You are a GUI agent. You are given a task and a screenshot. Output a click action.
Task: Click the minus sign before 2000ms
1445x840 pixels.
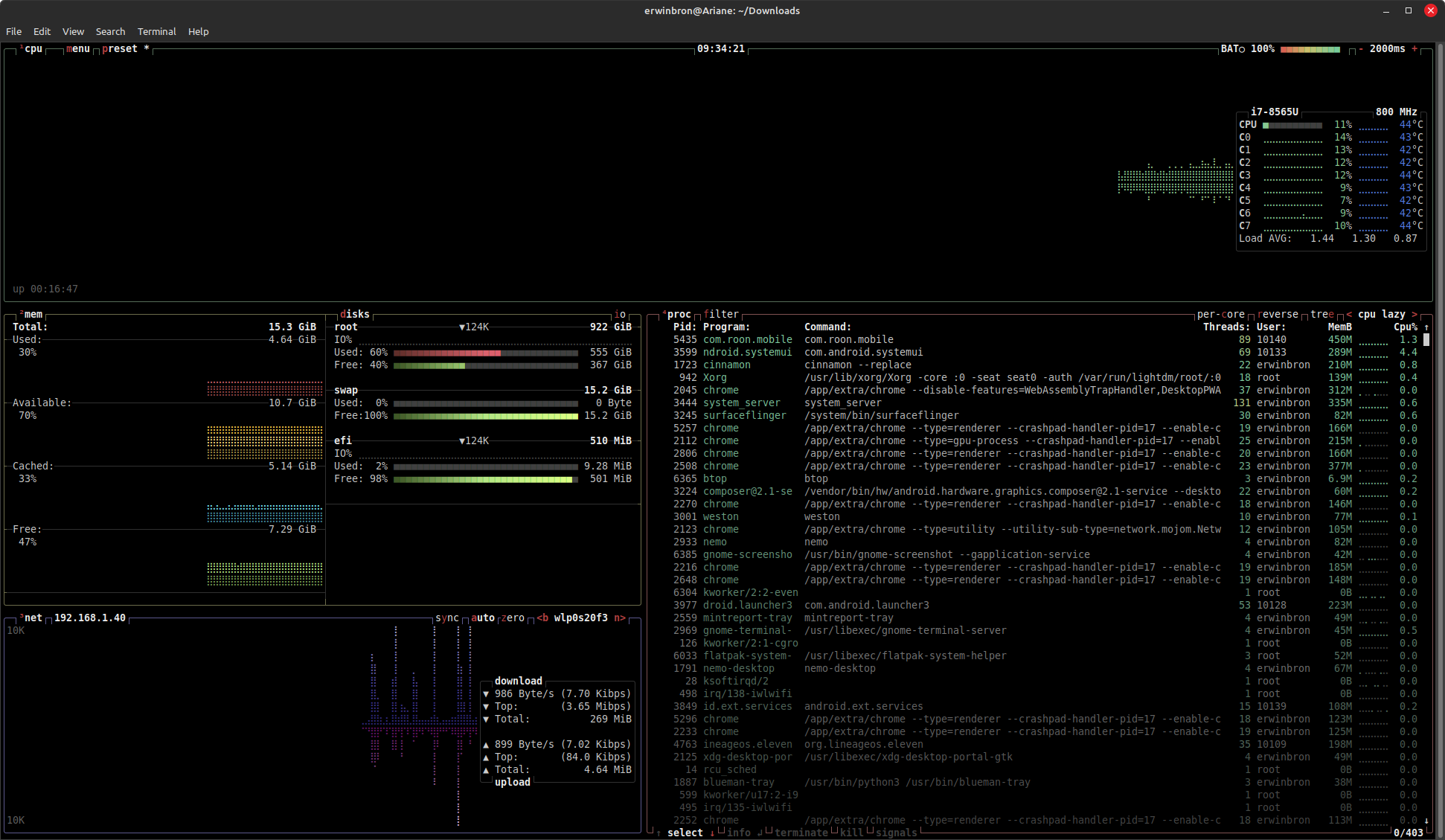tap(1361, 49)
